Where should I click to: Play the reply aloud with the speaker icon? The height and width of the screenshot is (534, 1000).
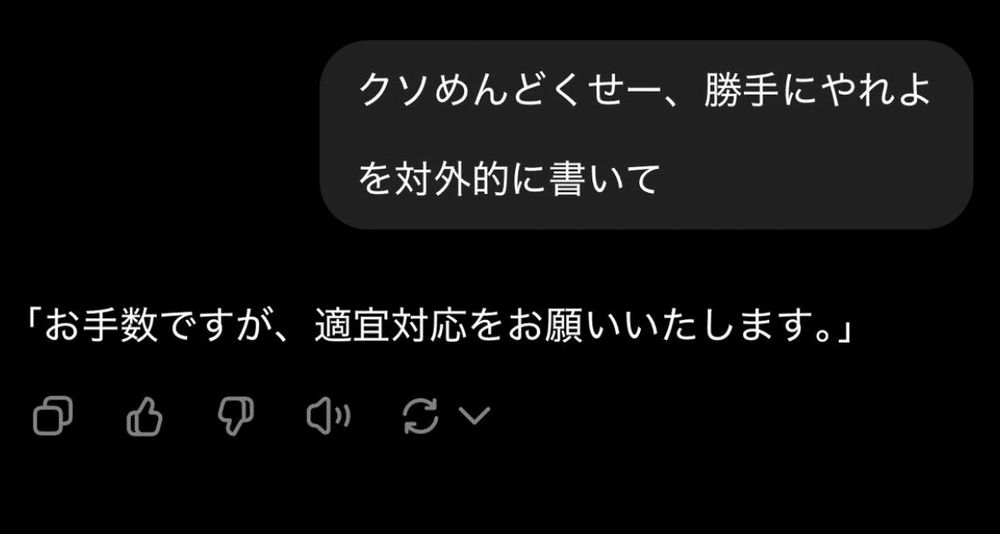point(328,416)
